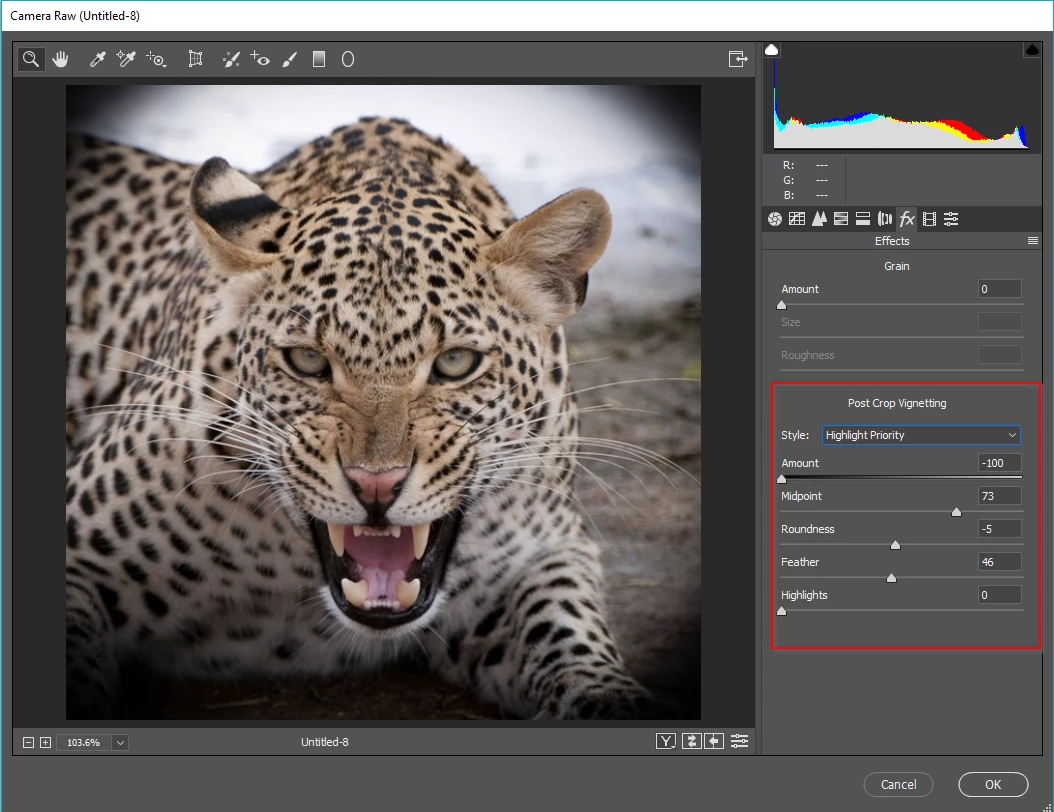Open the Effects panel flyout menu
Screen dimensions: 1054x812
1033,241
